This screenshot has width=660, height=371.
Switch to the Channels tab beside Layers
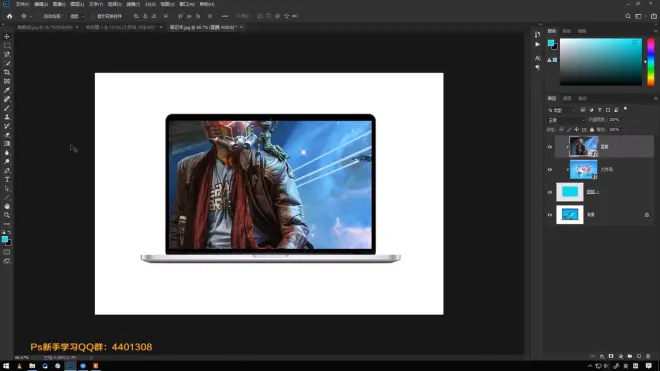[567, 99]
